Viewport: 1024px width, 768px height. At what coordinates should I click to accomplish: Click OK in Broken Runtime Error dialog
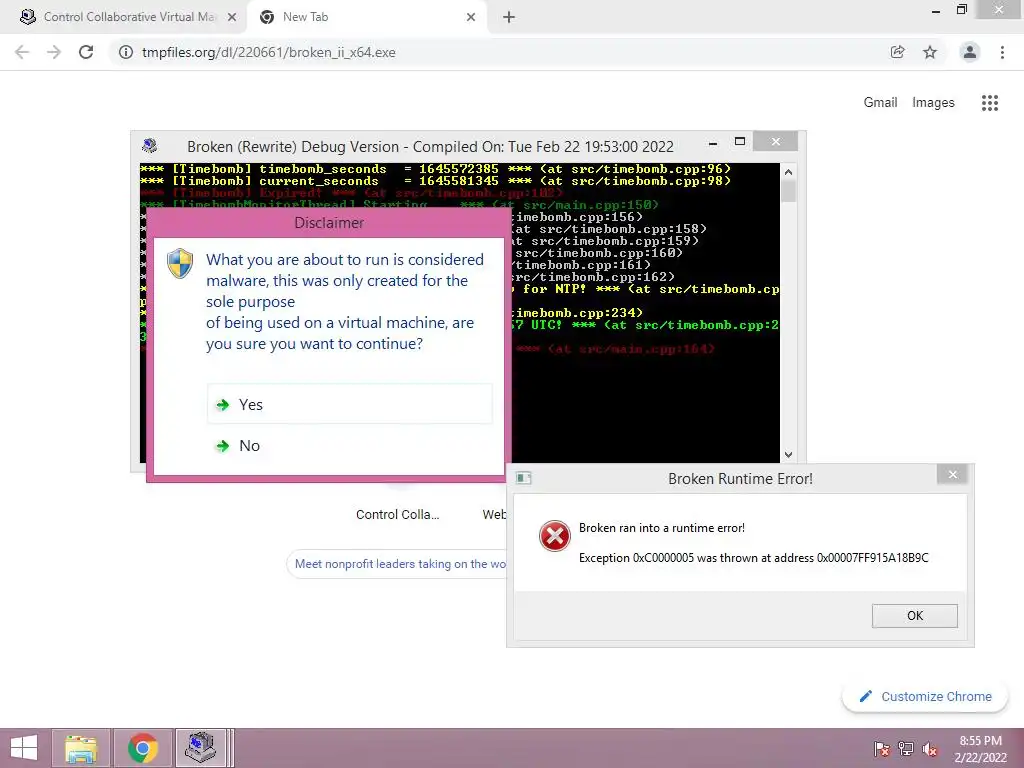914,616
